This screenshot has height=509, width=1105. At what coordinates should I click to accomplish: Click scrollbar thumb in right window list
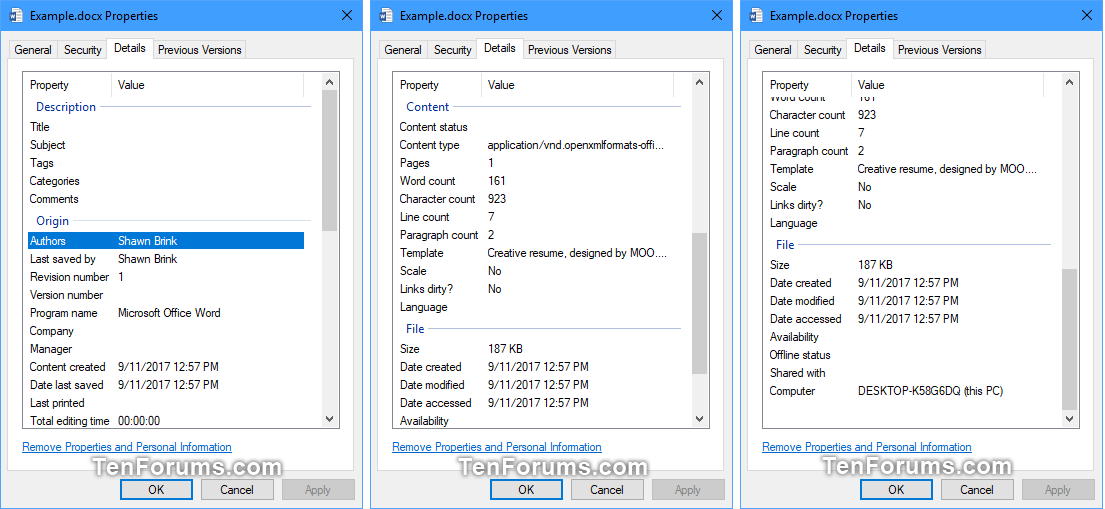click(1069, 339)
